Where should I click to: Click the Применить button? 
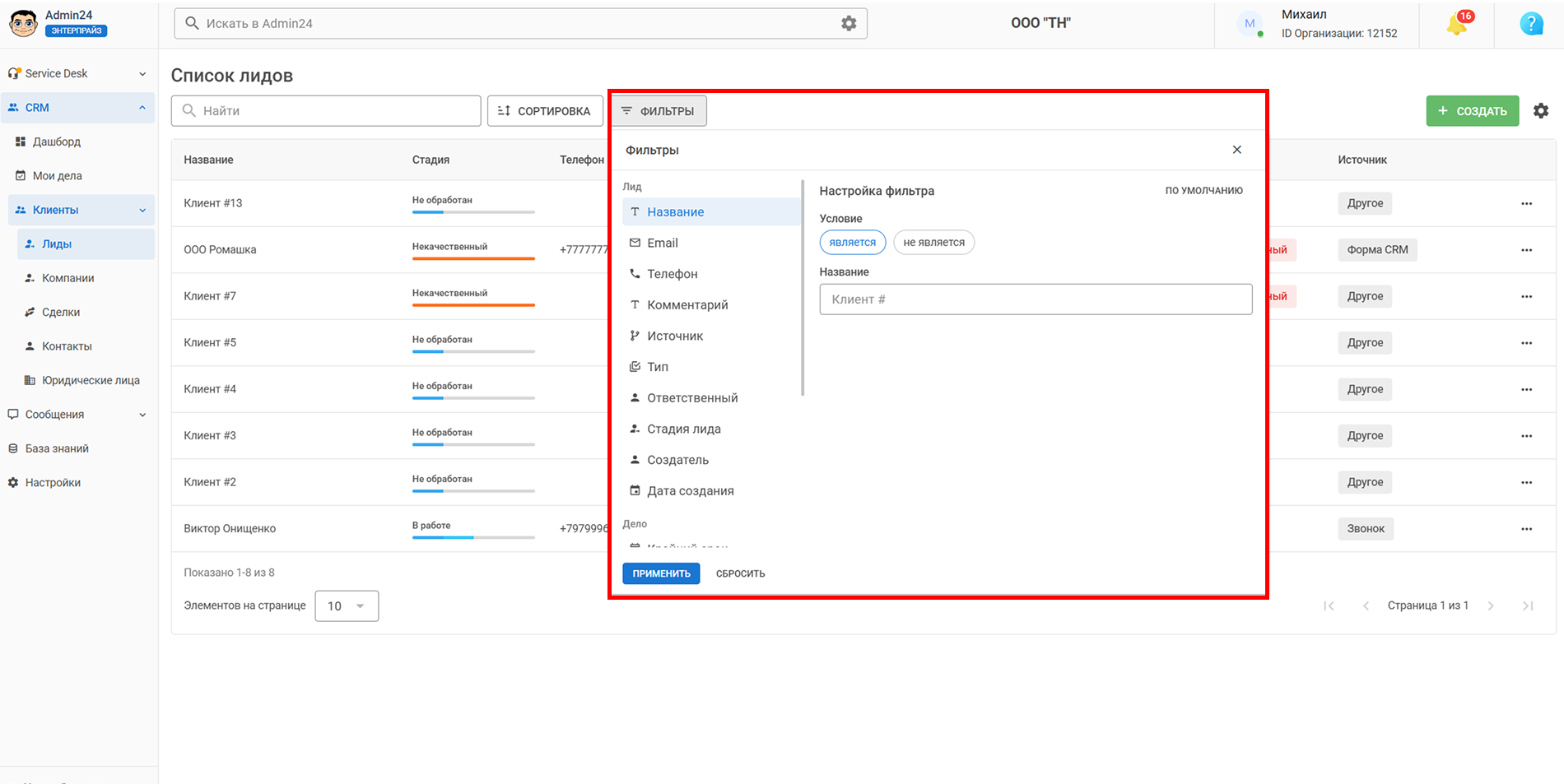(661, 573)
